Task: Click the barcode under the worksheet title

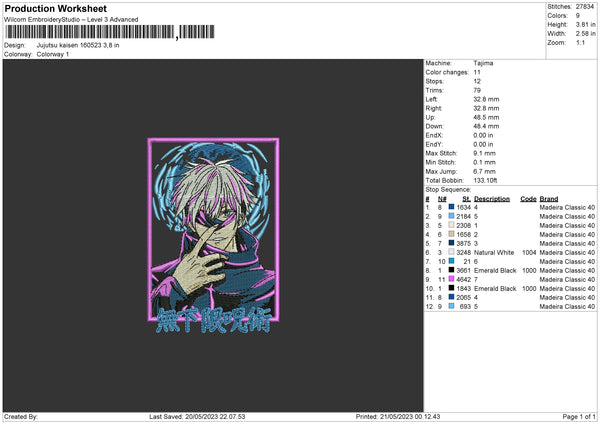Action: pos(109,32)
